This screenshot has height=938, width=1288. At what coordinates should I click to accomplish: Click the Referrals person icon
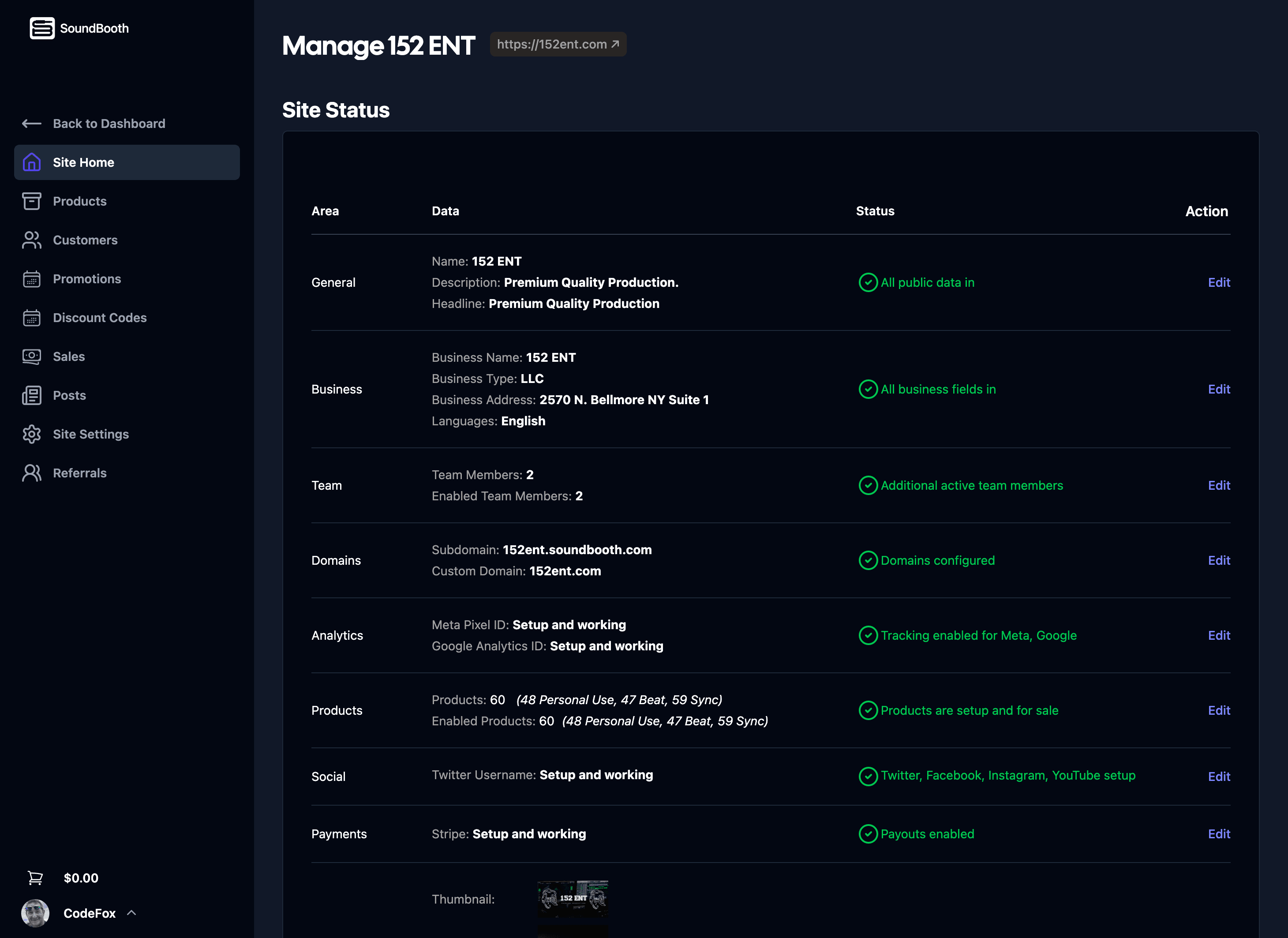coord(31,472)
